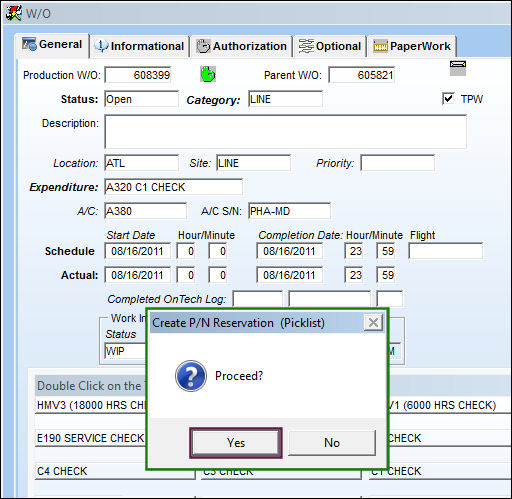Click the Status field showing Open
Viewport: 512px width, 499px height.
[141, 99]
